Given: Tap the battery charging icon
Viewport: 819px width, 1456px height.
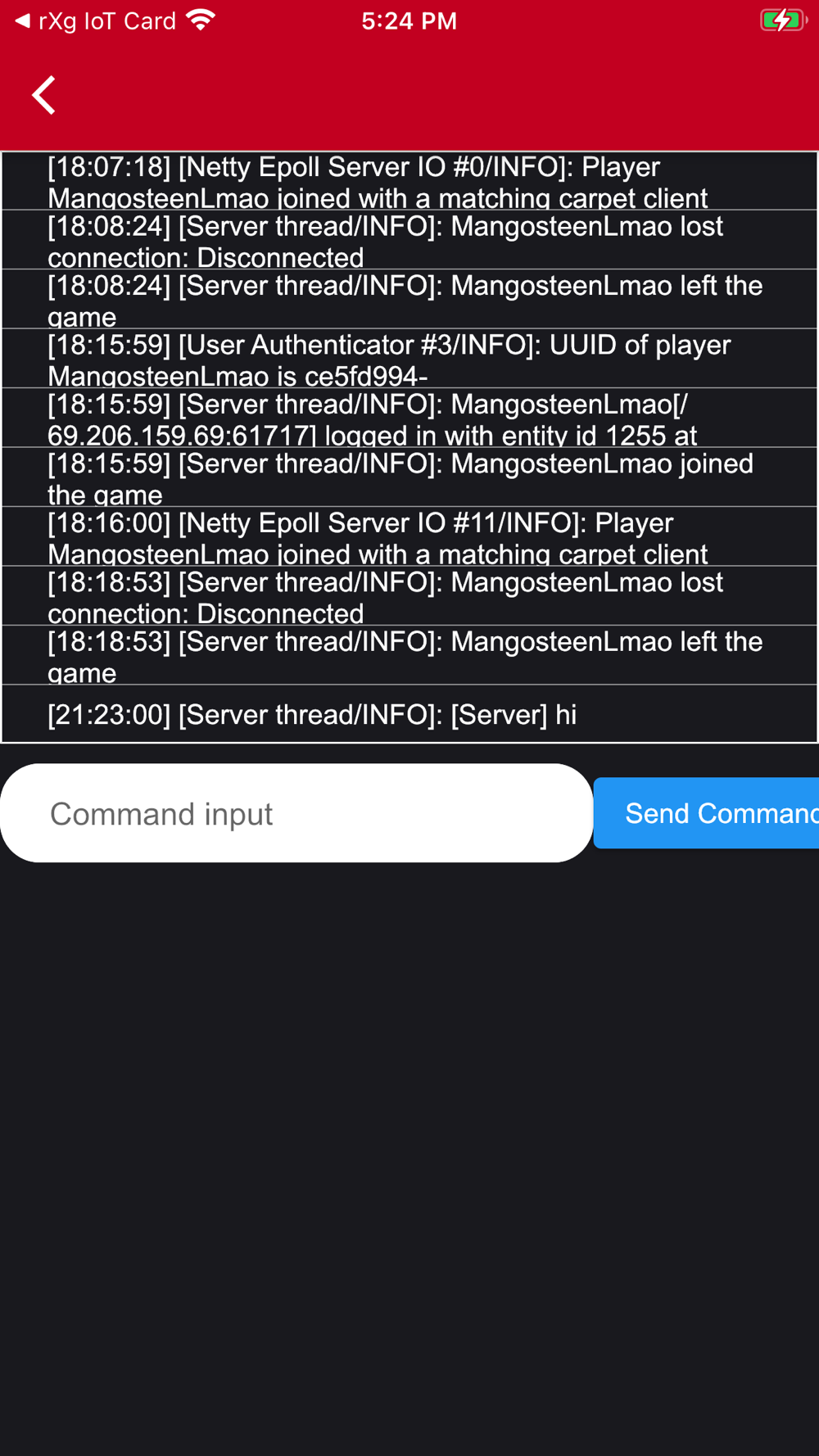Looking at the screenshot, I should click(782, 20).
